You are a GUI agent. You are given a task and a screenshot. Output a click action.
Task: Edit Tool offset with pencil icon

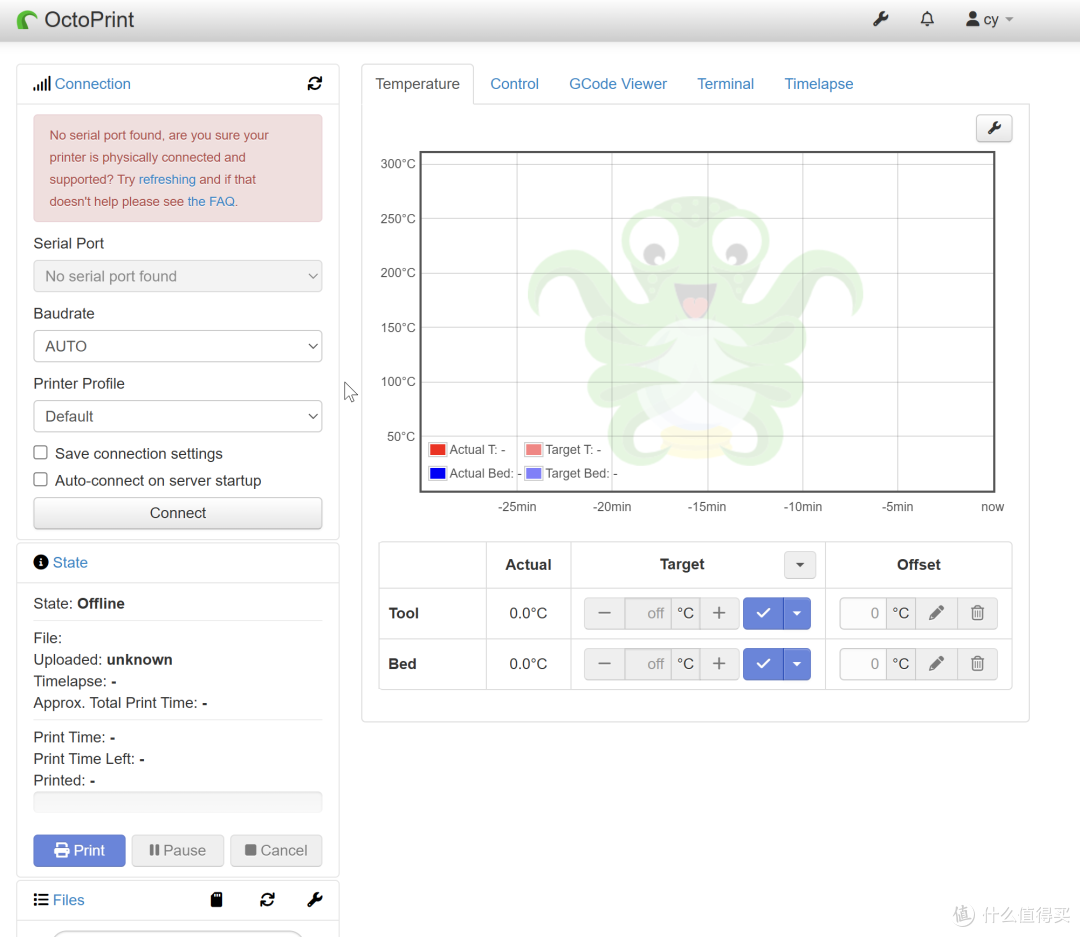(936, 613)
